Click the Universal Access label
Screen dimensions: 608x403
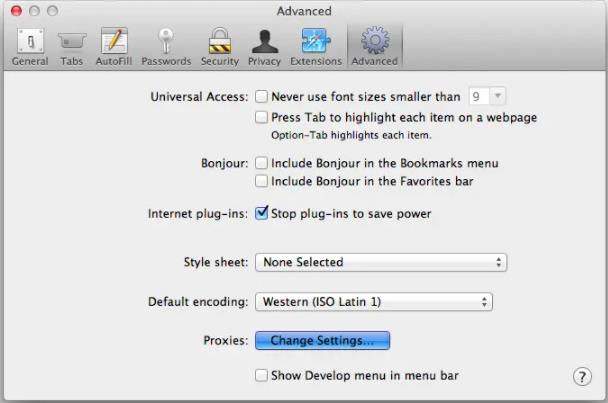(199, 97)
